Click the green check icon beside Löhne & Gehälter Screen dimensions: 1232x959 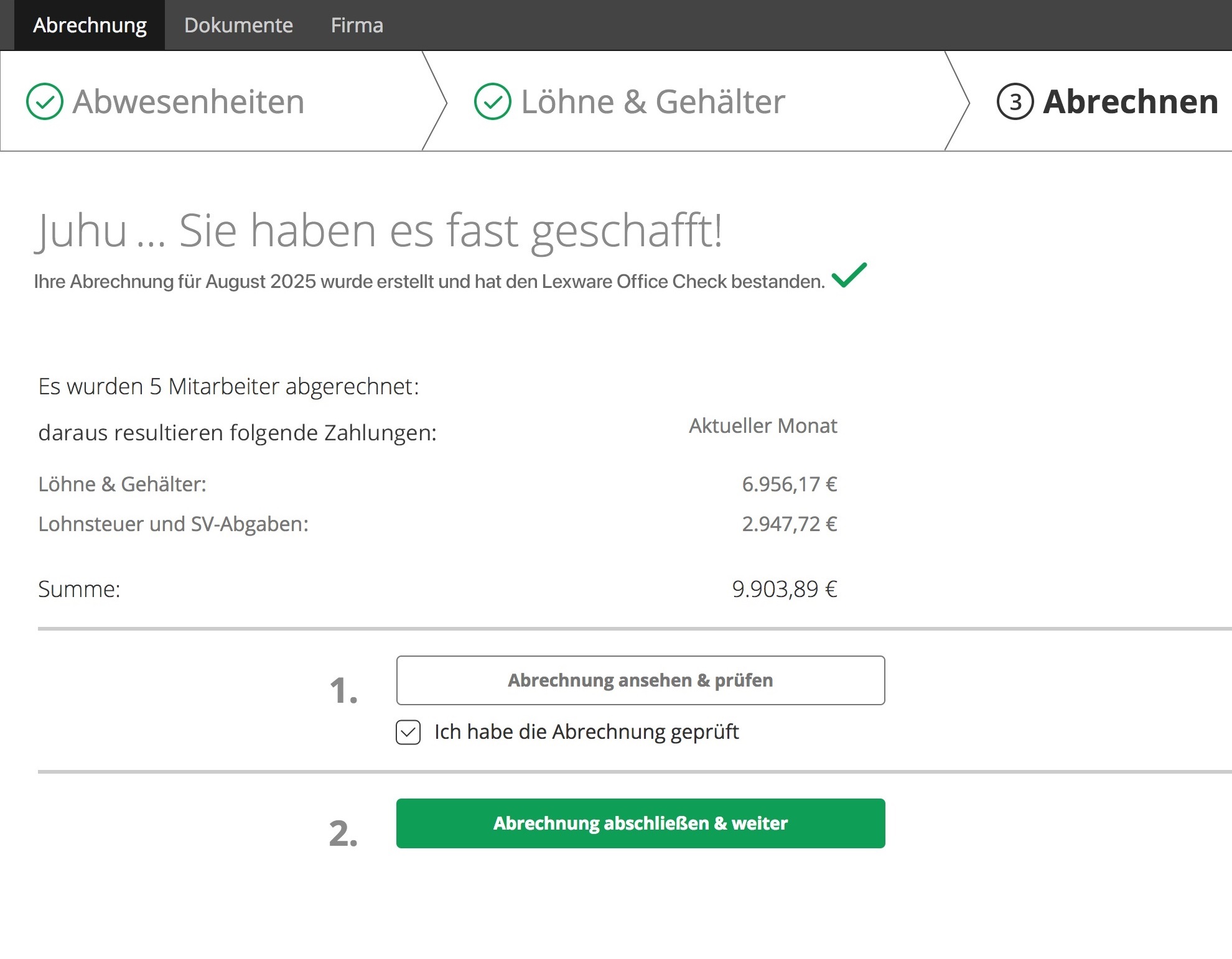492,101
